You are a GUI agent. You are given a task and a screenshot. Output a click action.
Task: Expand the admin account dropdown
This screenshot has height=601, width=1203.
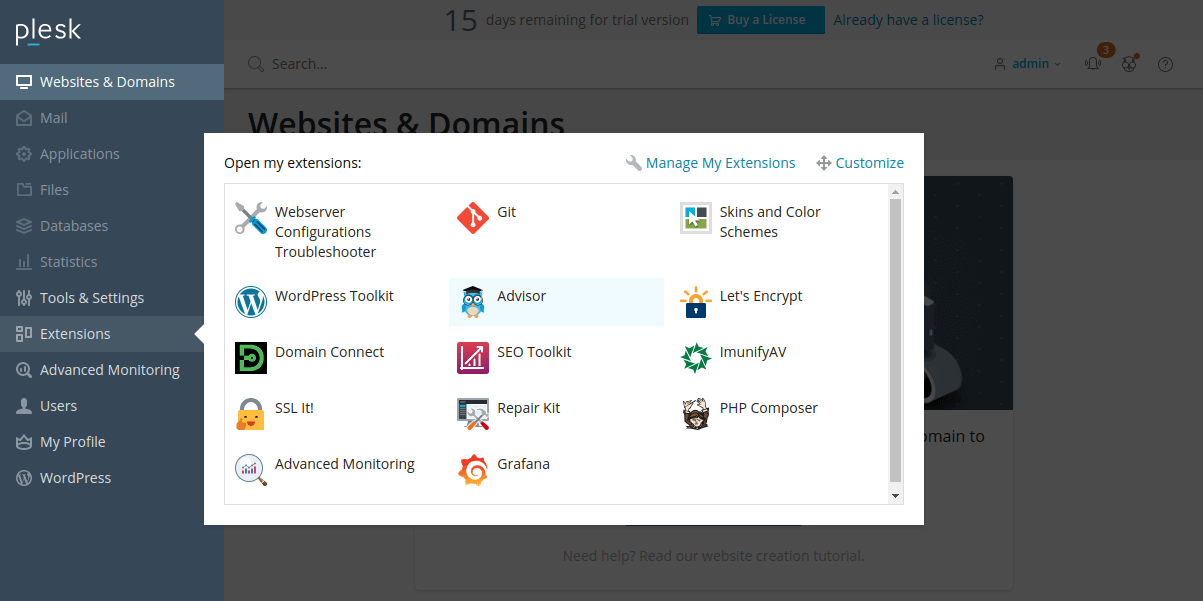click(x=1030, y=64)
